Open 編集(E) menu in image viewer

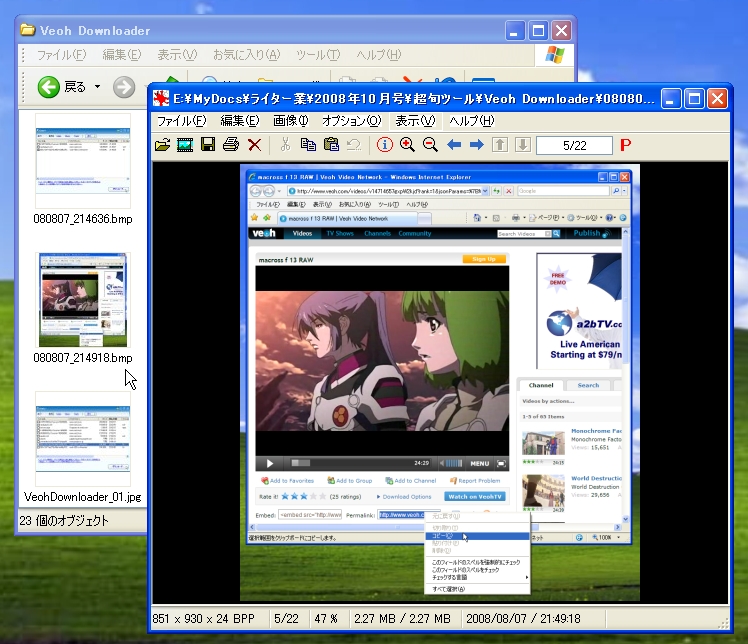(x=240, y=121)
